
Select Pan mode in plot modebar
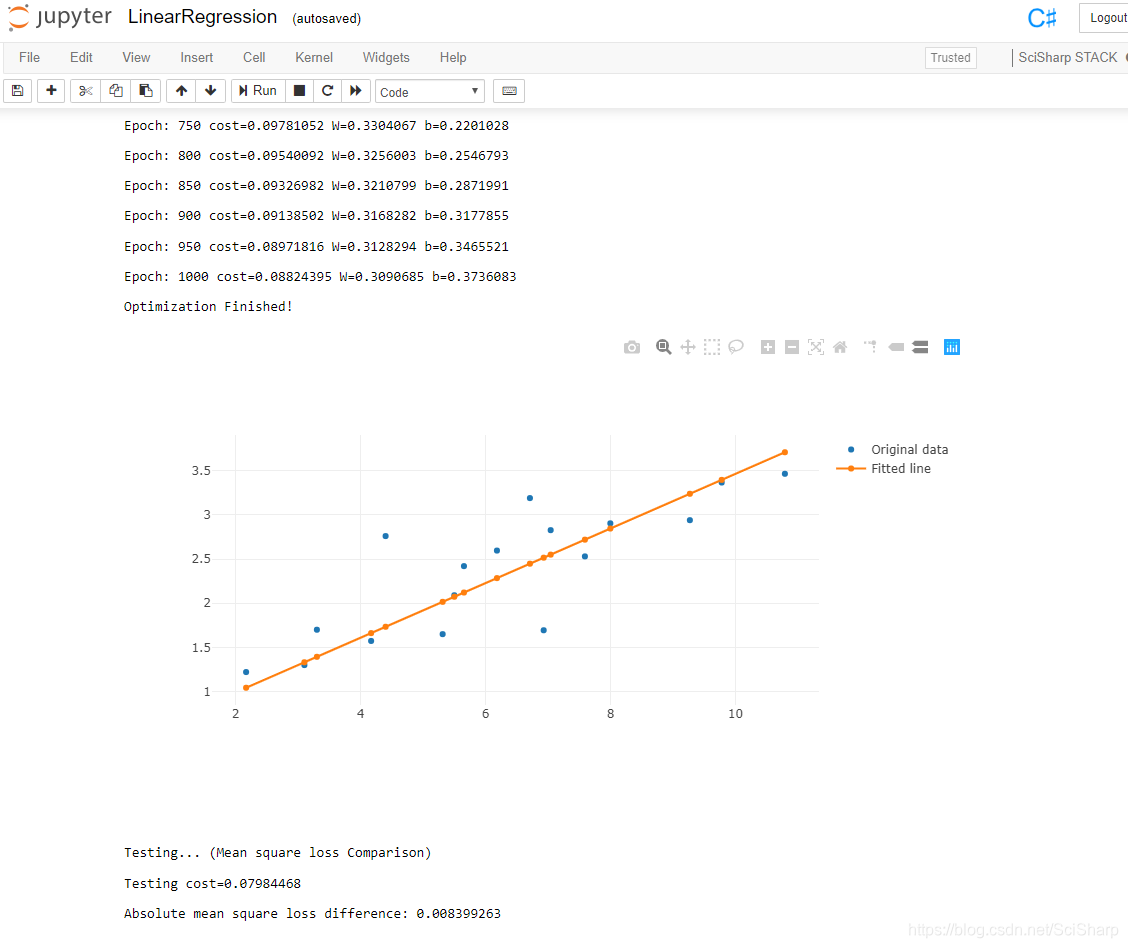[688, 347]
